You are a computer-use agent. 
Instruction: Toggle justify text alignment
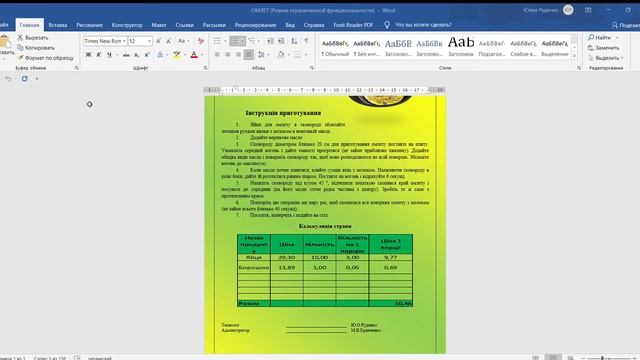[x=249, y=55]
